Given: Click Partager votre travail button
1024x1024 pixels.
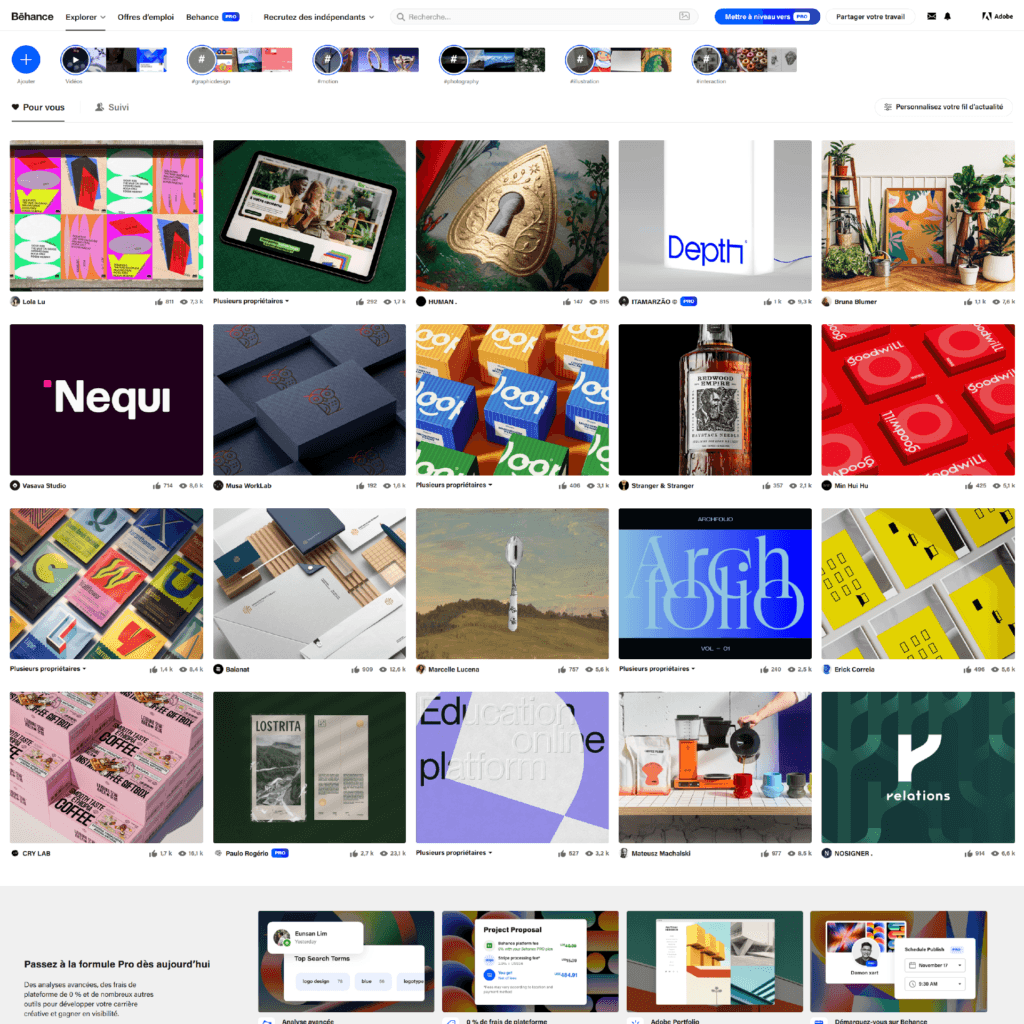Looking at the screenshot, I should [871, 16].
